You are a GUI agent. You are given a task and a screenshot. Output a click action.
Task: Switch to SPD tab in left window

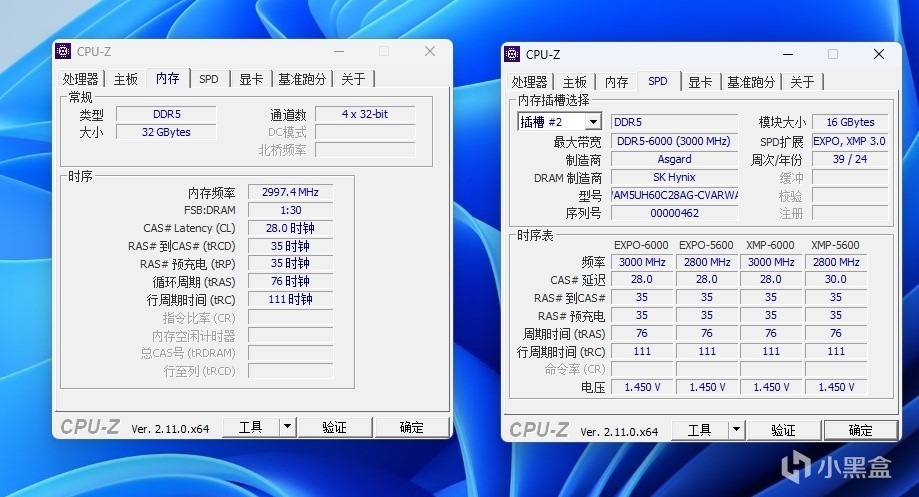(209, 79)
